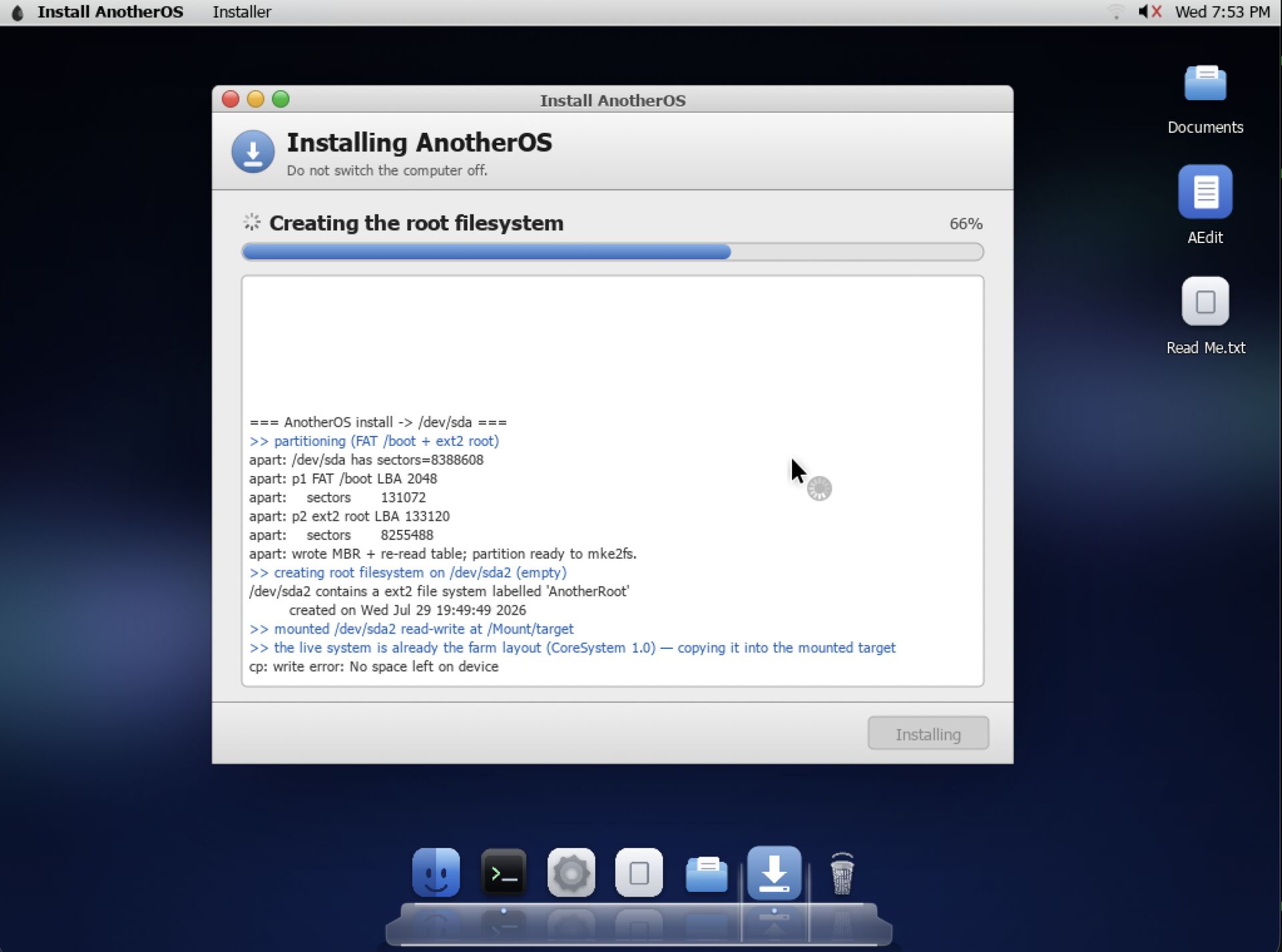This screenshot has width=1282, height=952.
Task: Zoom the installer window with green button
Action: [x=281, y=99]
